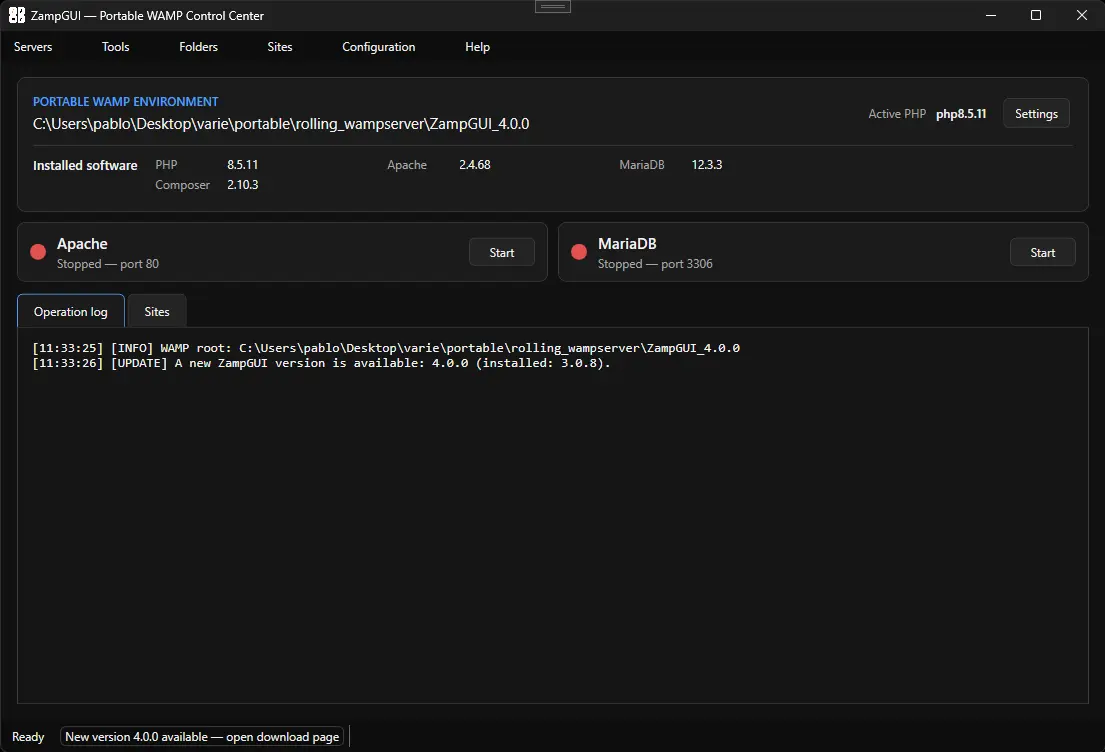The image size is (1105, 752).
Task: Click the Apache version 2.4.68 value
Action: tap(474, 164)
